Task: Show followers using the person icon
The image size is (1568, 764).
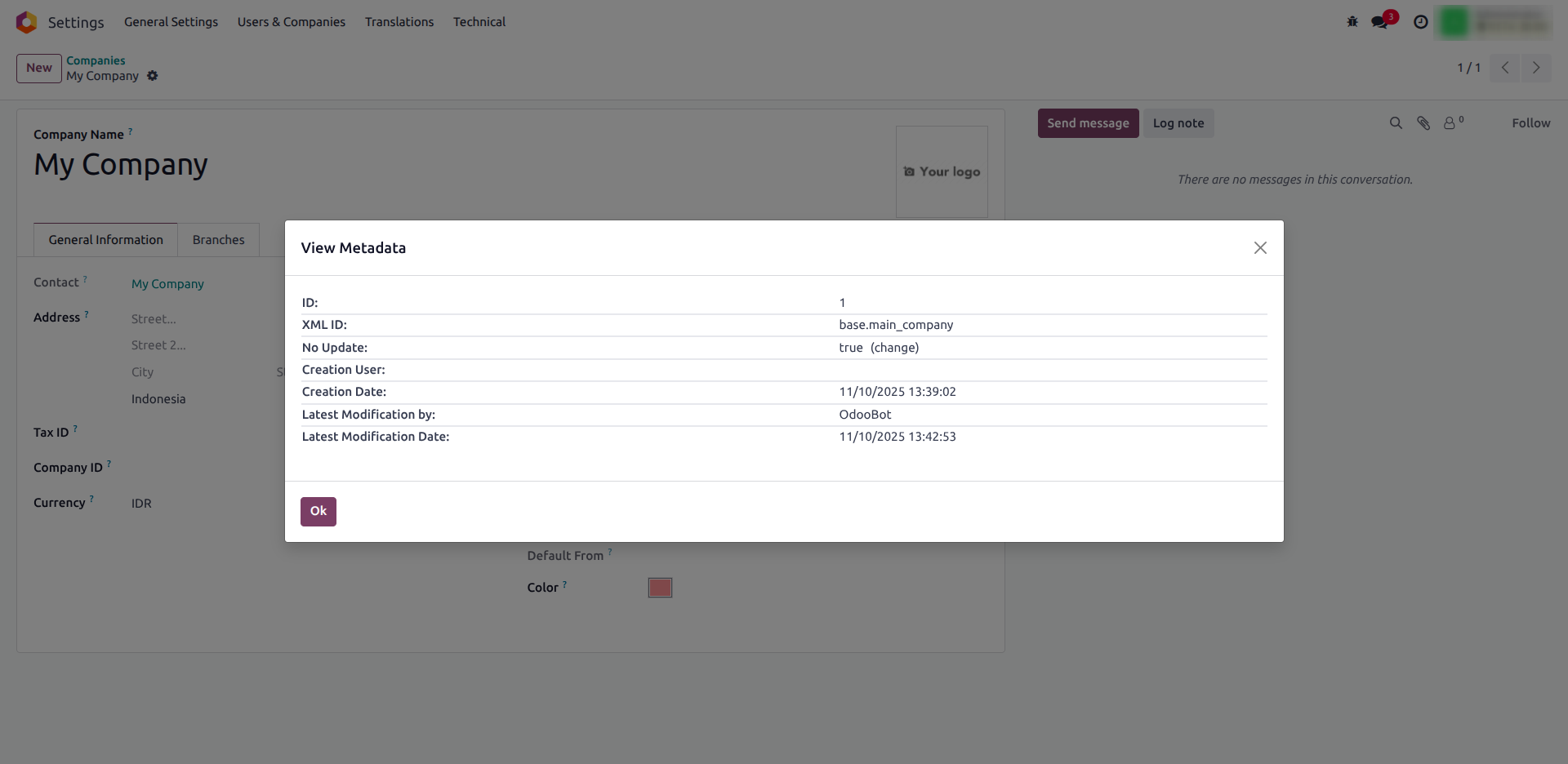Action: [x=1450, y=123]
